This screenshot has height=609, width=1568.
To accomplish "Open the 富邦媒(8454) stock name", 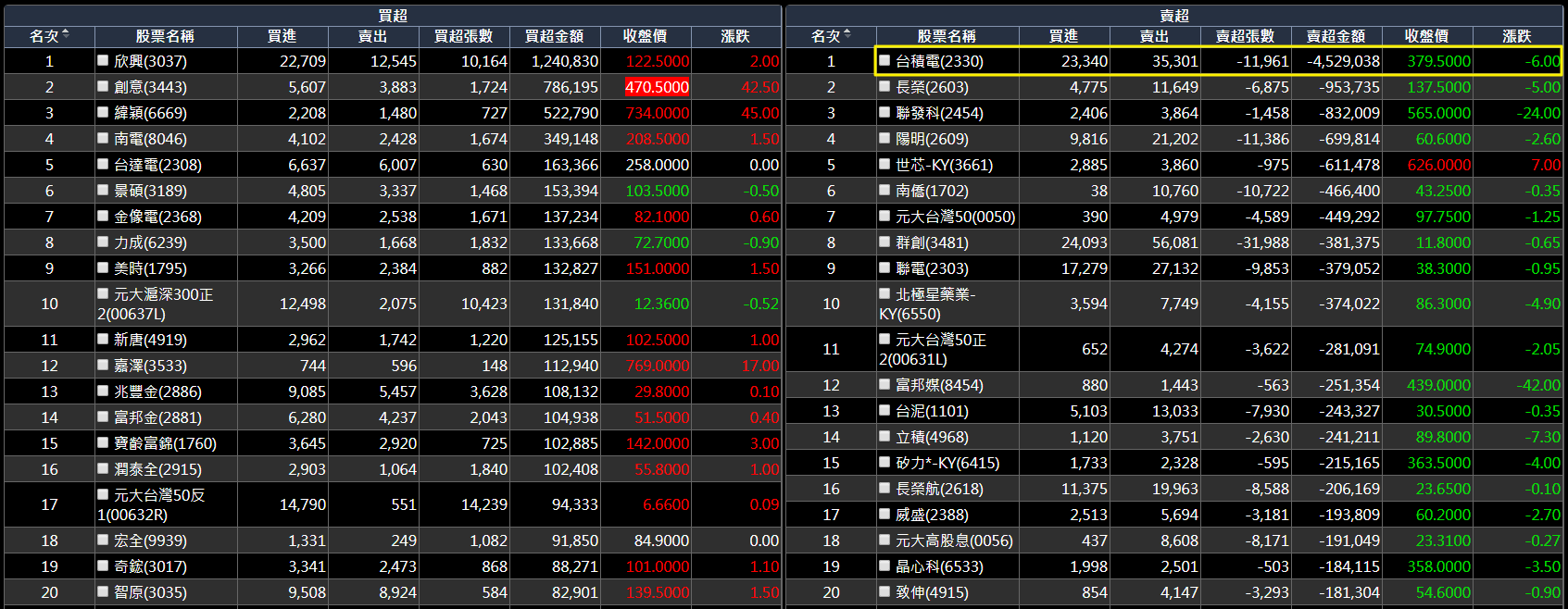I will point(939,385).
